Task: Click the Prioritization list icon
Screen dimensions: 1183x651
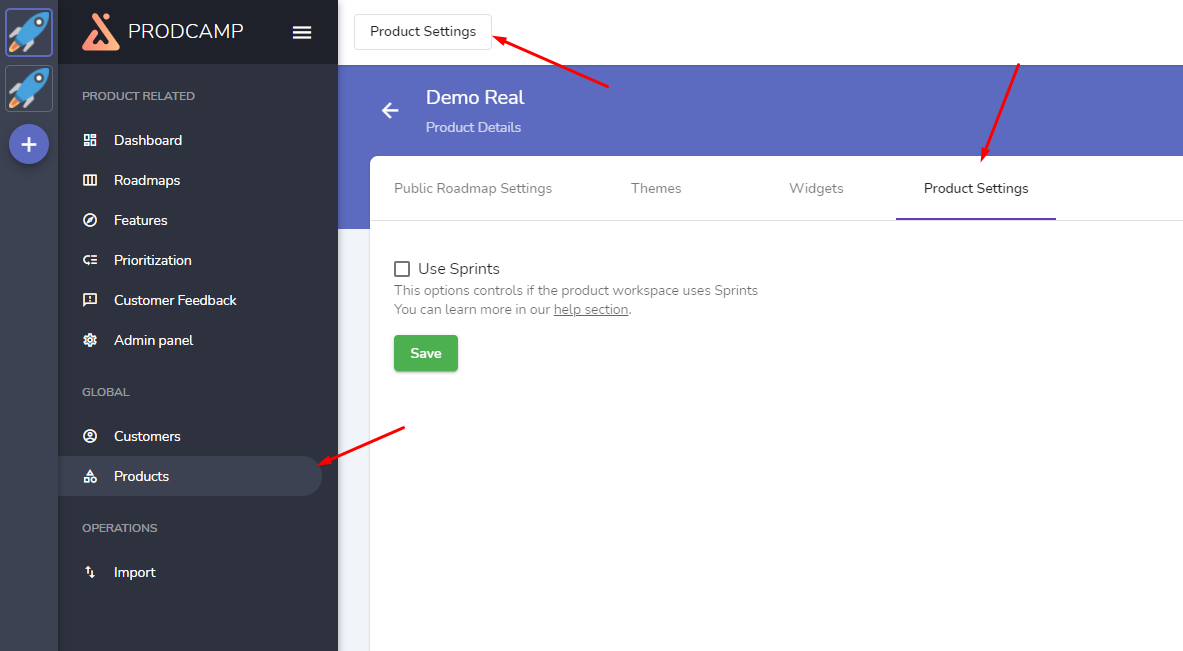Action: pos(90,260)
